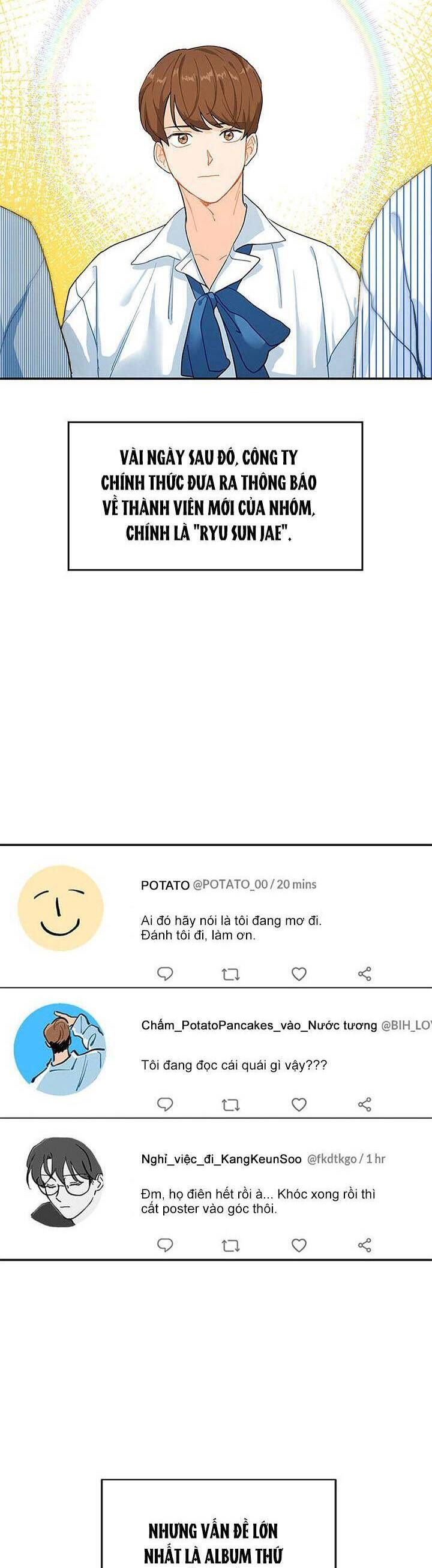Click the reply icon under POTATO's post
The height and width of the screenshot is (1568, 432).
(x=166, y=974)
